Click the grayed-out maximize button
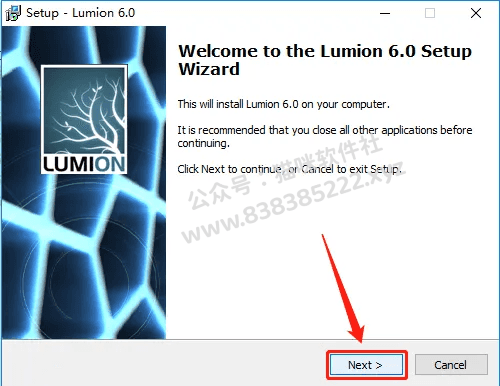 [x=430, y=13]
